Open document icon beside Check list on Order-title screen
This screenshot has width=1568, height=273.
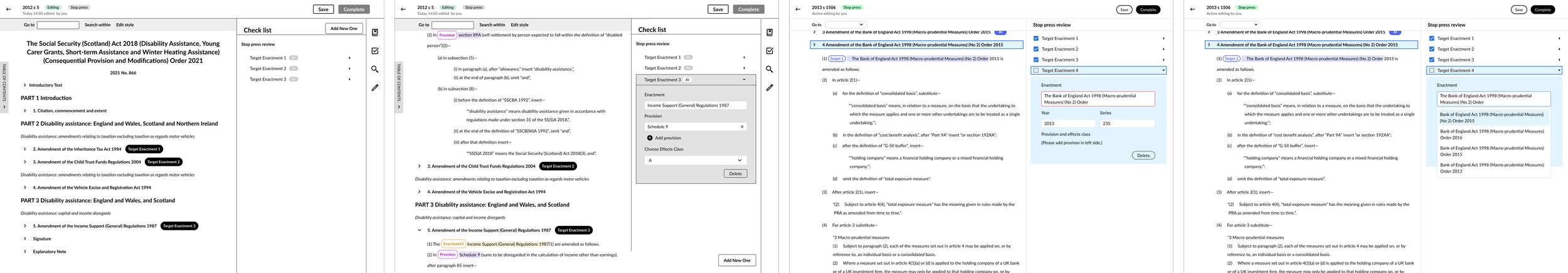pyautogui.click(x=375, y=33)
